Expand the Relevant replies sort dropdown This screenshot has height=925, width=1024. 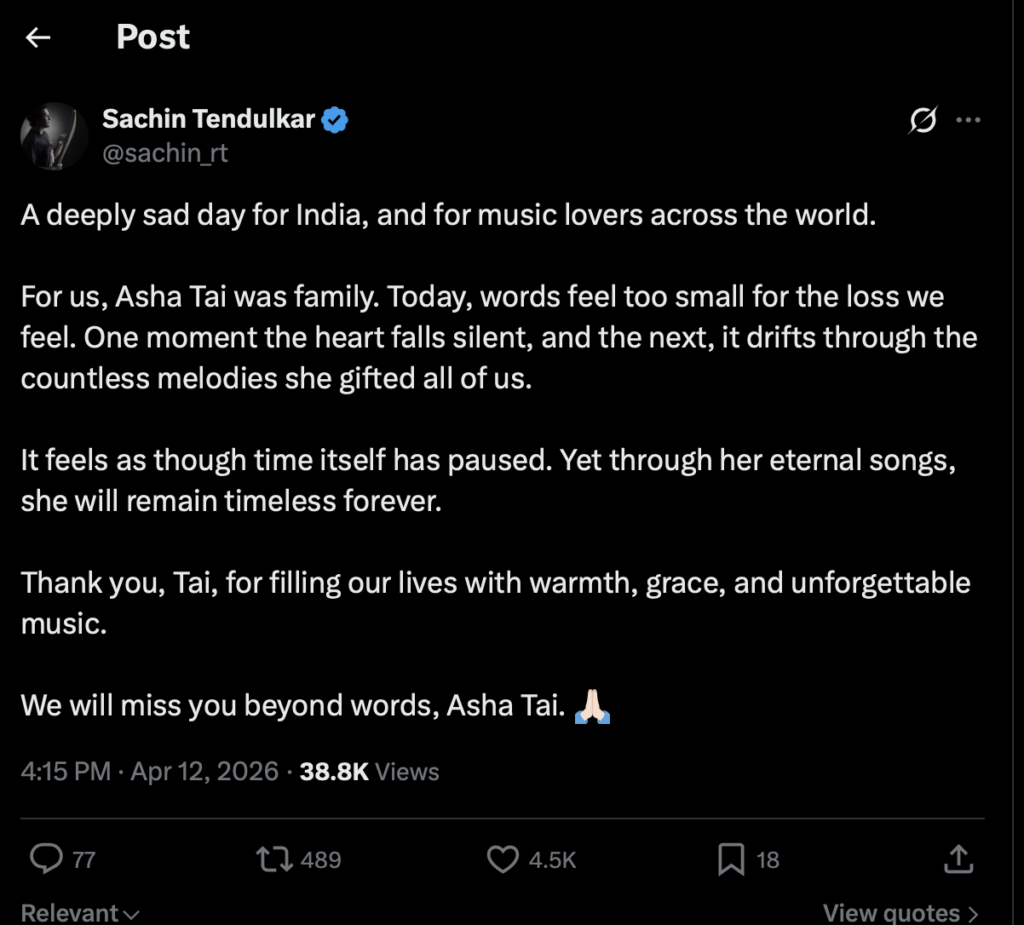(80, 912)
